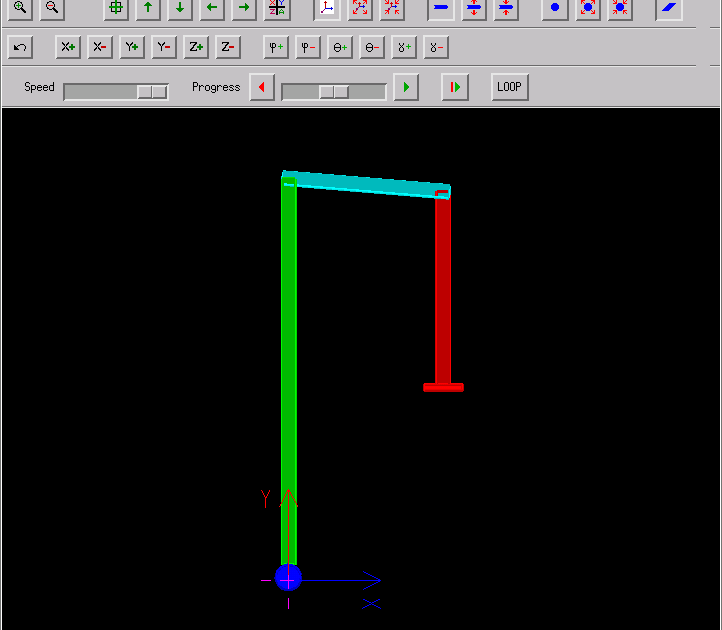Image resolution: width=722 pixels, height=630 pixels.
Task: Rotate gamma positive button
Action: tap(404, 47)
